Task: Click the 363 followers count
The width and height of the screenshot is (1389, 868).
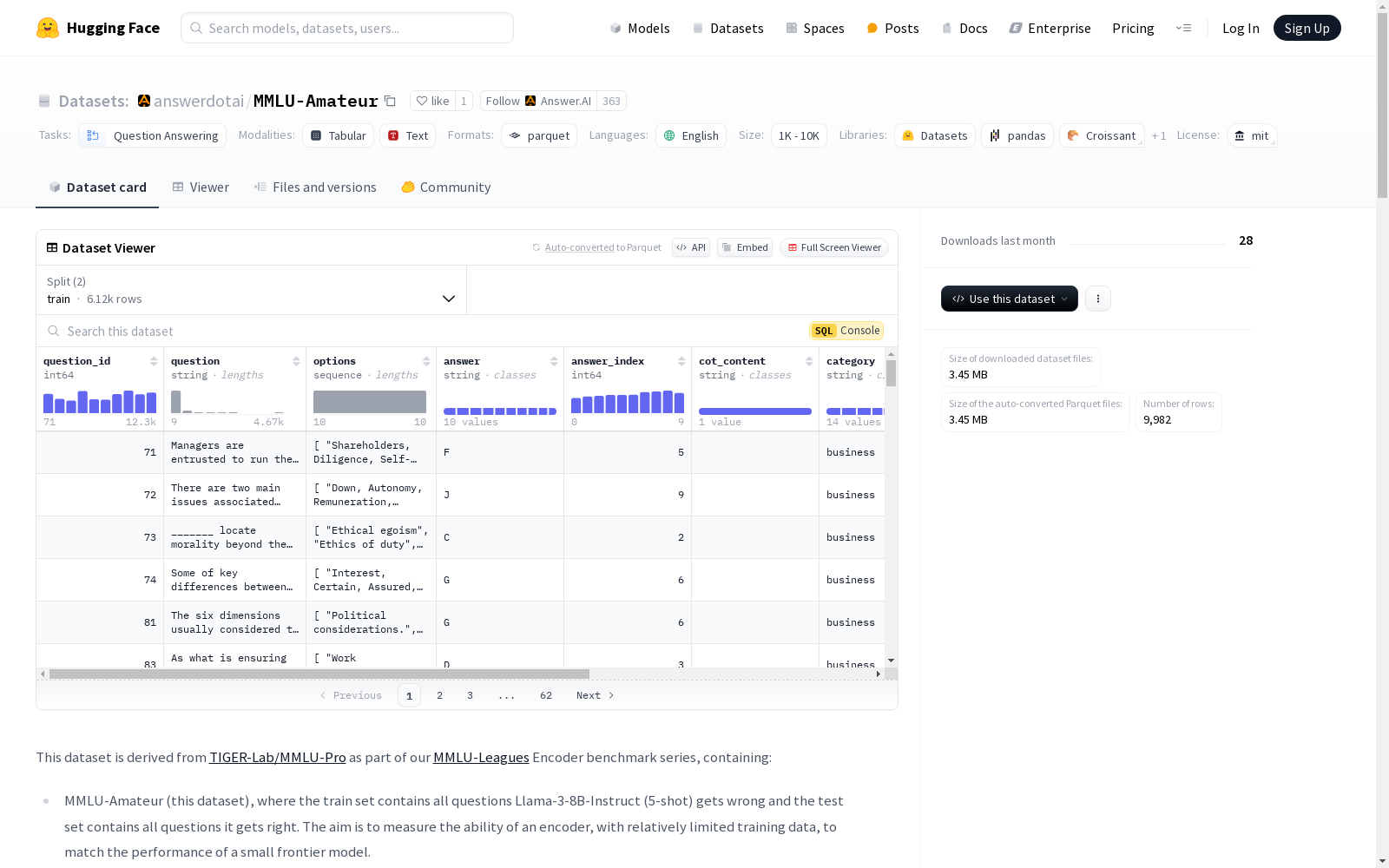Action: (611, 101)
